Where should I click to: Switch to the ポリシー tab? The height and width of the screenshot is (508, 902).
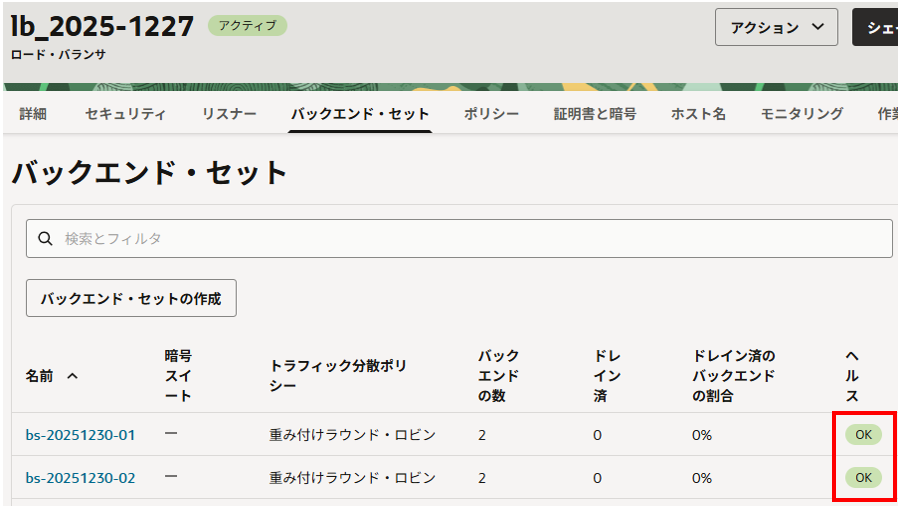491,114
